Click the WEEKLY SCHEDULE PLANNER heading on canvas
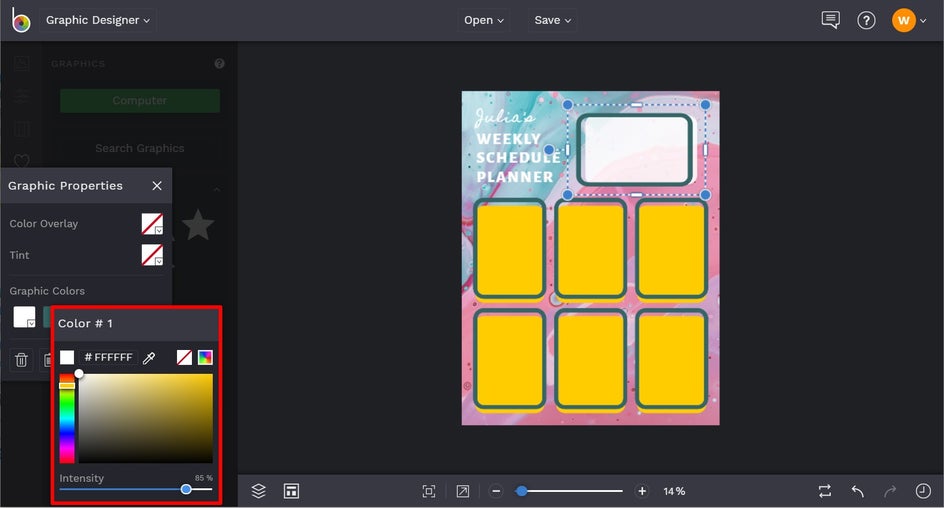This screenshot has height=508, width=944. click(x=518, y=158)
